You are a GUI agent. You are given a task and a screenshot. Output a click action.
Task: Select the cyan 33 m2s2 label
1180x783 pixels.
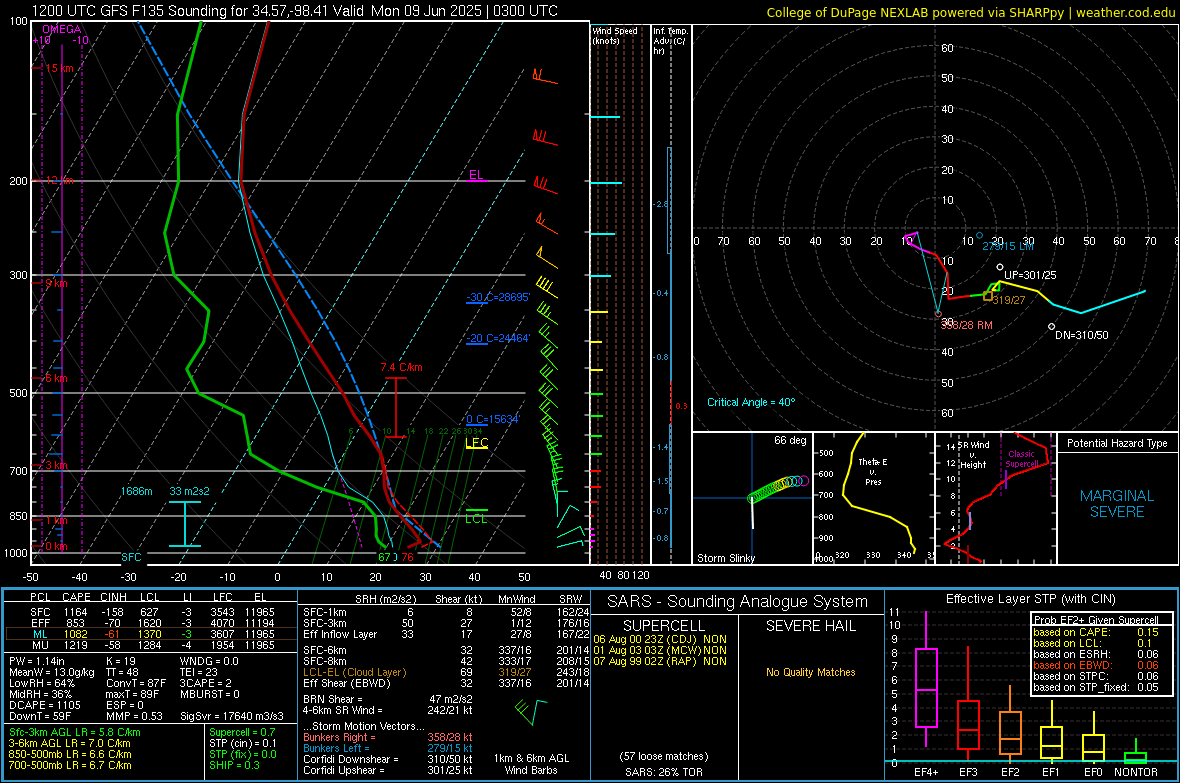pos(190,491)
